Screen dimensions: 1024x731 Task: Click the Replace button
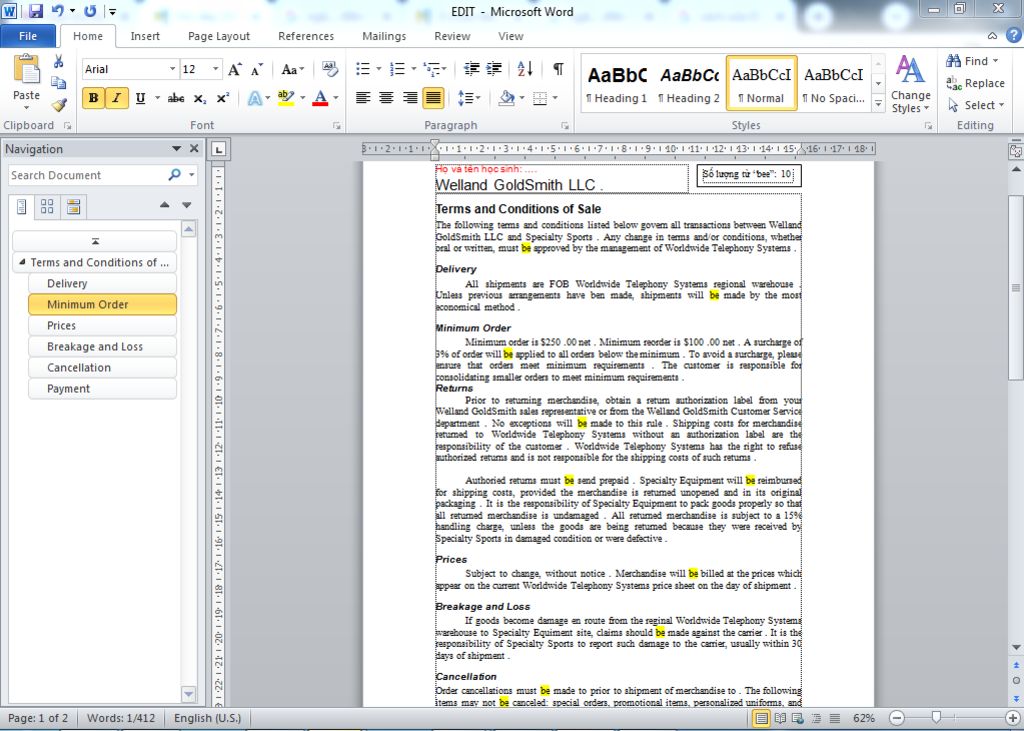click(x=975, y=83)
